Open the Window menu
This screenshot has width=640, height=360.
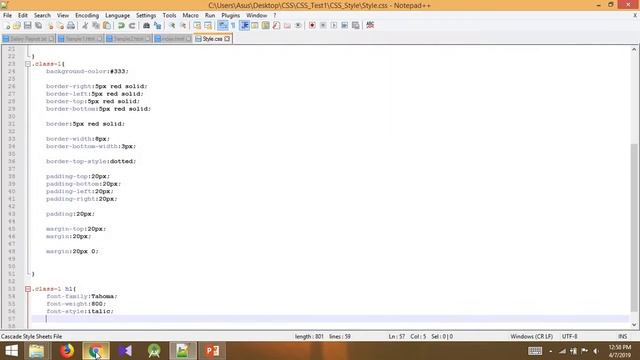coord(256,15)
